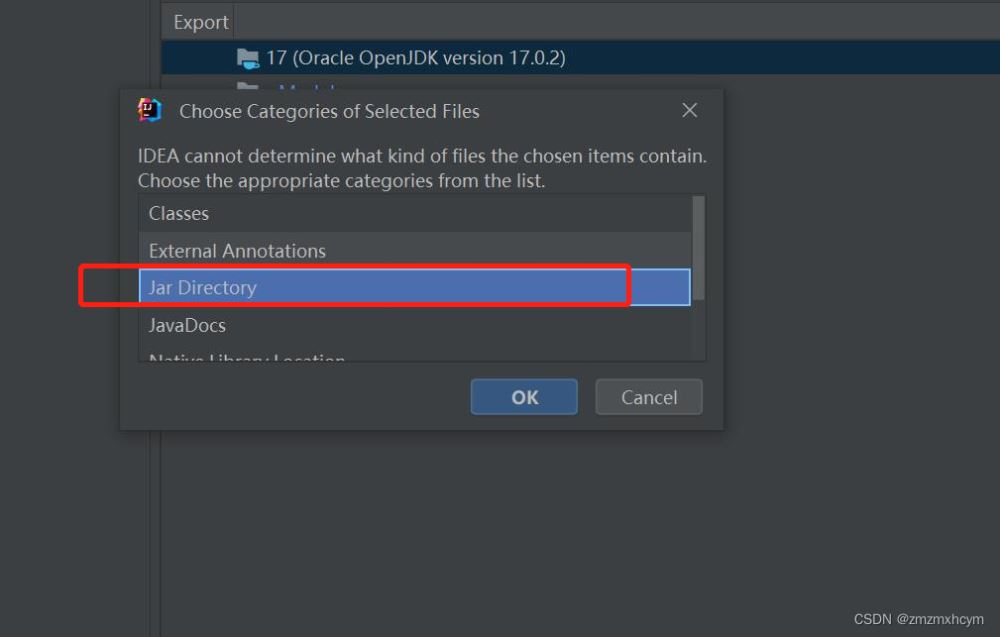Click the Export column header
The height and width of the screenshot is (637, 1000).
200,22
